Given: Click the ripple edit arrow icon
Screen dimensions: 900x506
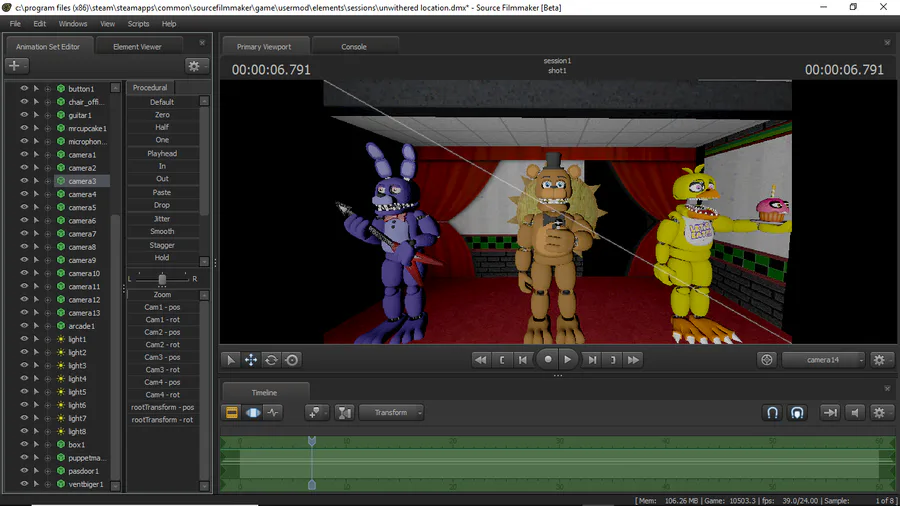Looking at the screenshot, I should (x=830, y=412).
